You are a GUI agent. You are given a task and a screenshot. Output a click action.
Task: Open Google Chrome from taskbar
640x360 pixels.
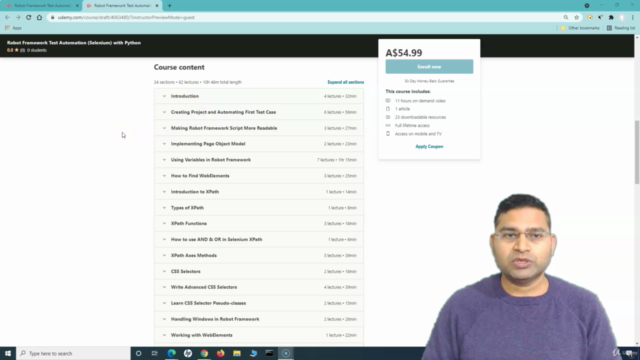(204, 353)
